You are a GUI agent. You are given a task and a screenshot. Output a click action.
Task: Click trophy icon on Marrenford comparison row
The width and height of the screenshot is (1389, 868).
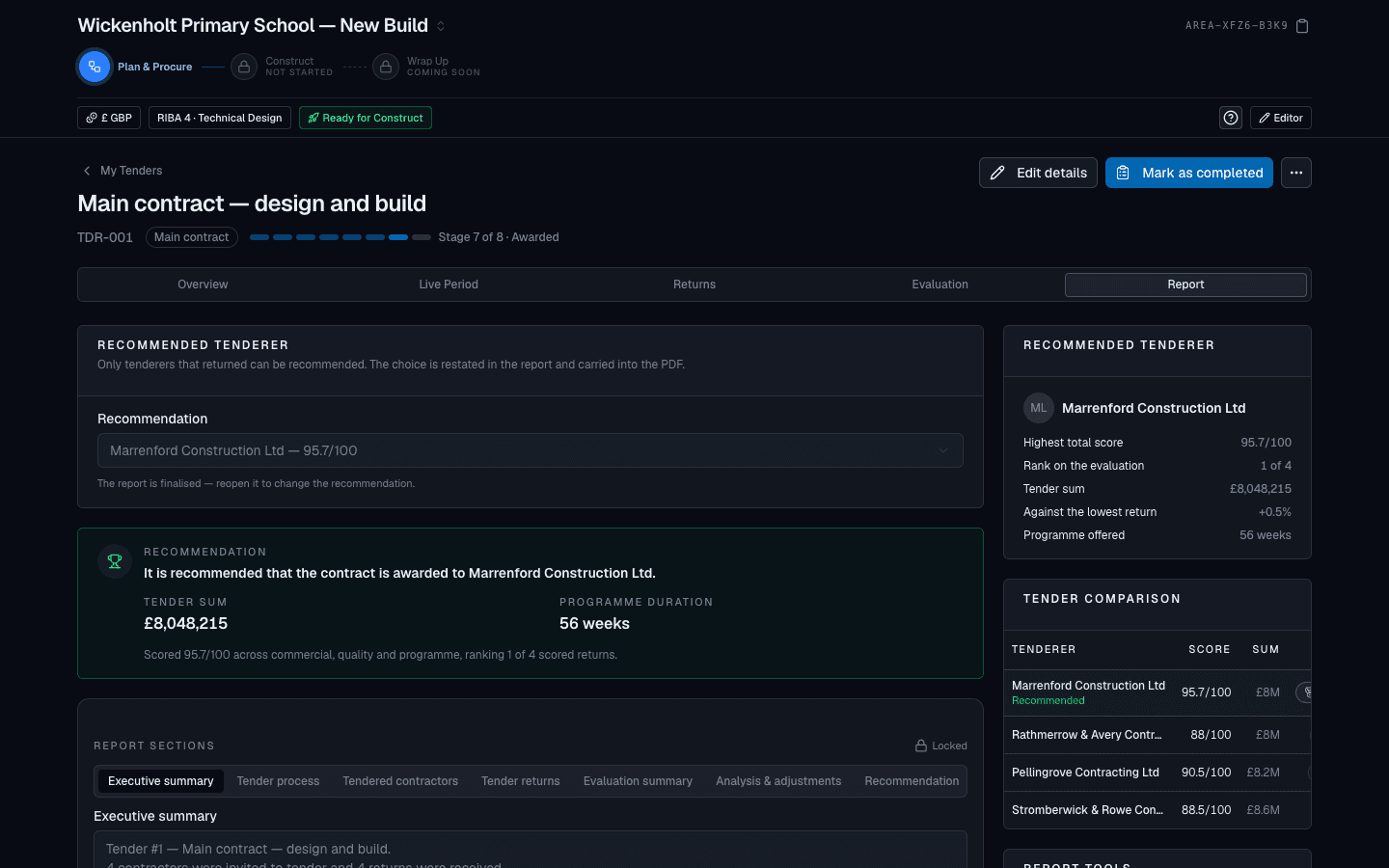coord(1304,692)
